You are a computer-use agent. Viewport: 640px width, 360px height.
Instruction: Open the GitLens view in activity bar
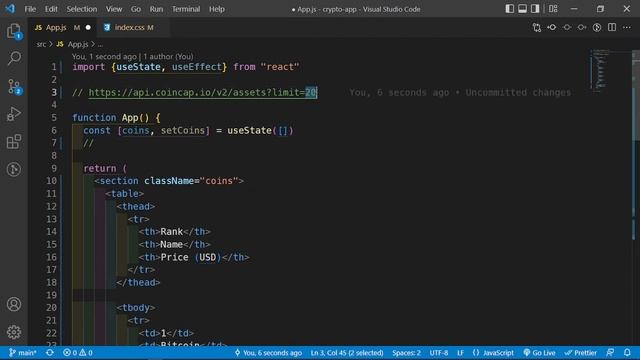pyautogui.click(x=14, y=169)
